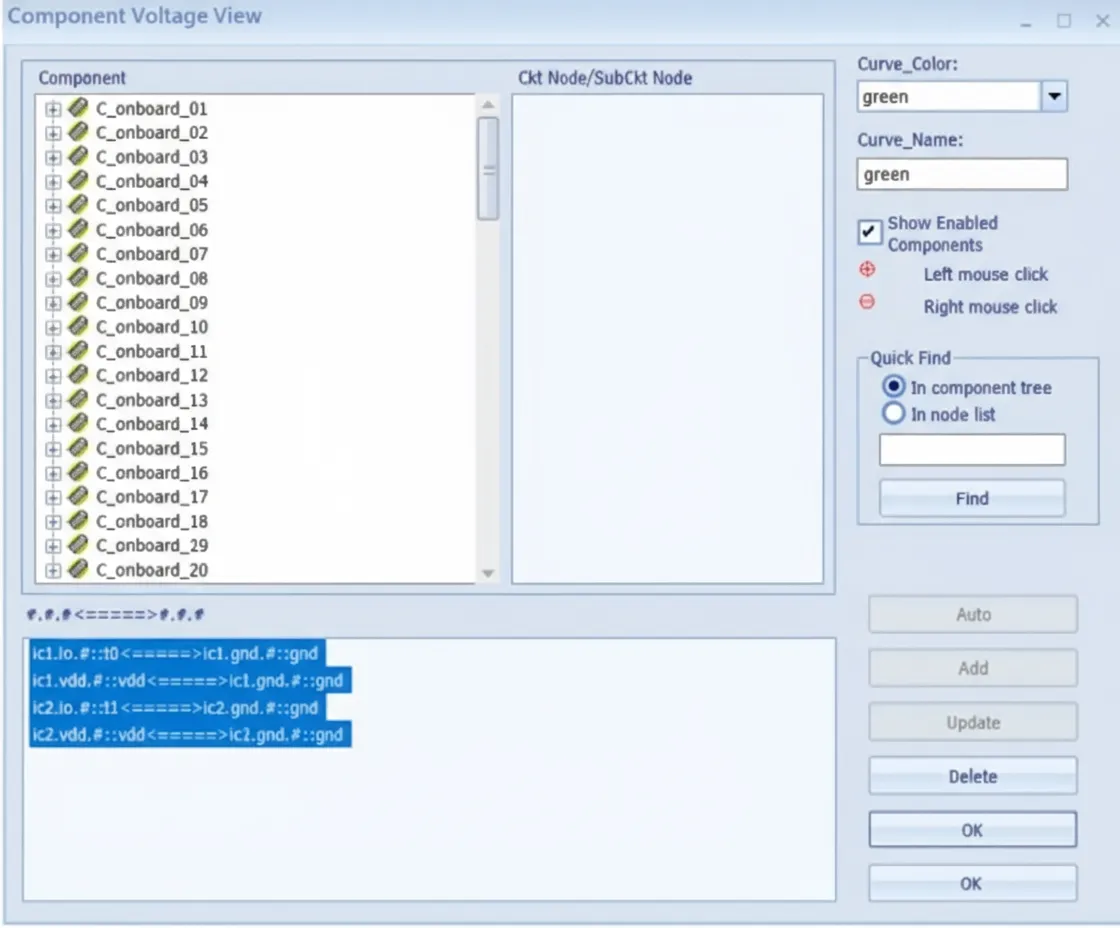Image resolution: width=1120 pixels, height=928 pixels.
Task: Select the capacitor icon of C_onboard_11
Action: (x=79, y=351)
